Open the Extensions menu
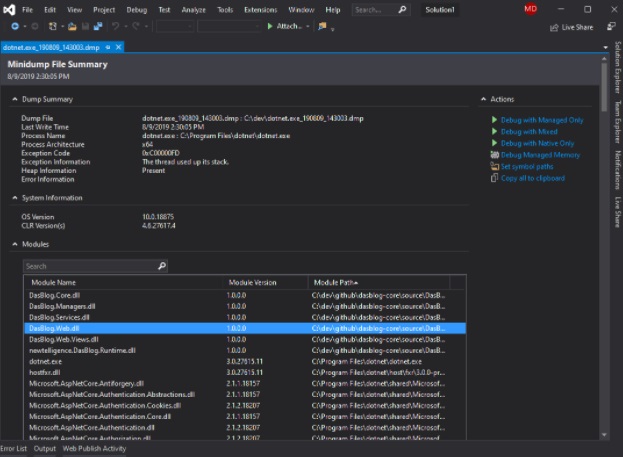The image size is (623, 457). coord(261,10)
